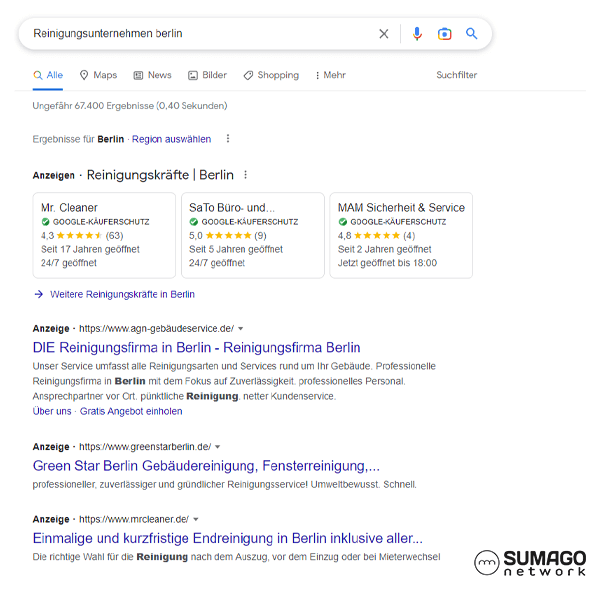Open Google Lens camera search icon
Screen dimensions: 600x600
point(444,34)
